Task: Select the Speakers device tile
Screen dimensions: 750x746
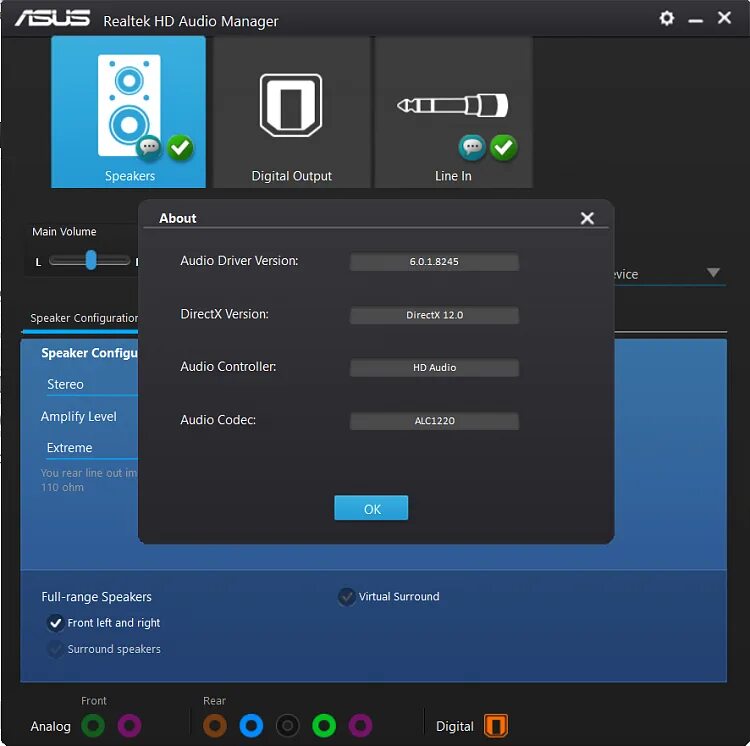Action: click(x=128, y=112)
